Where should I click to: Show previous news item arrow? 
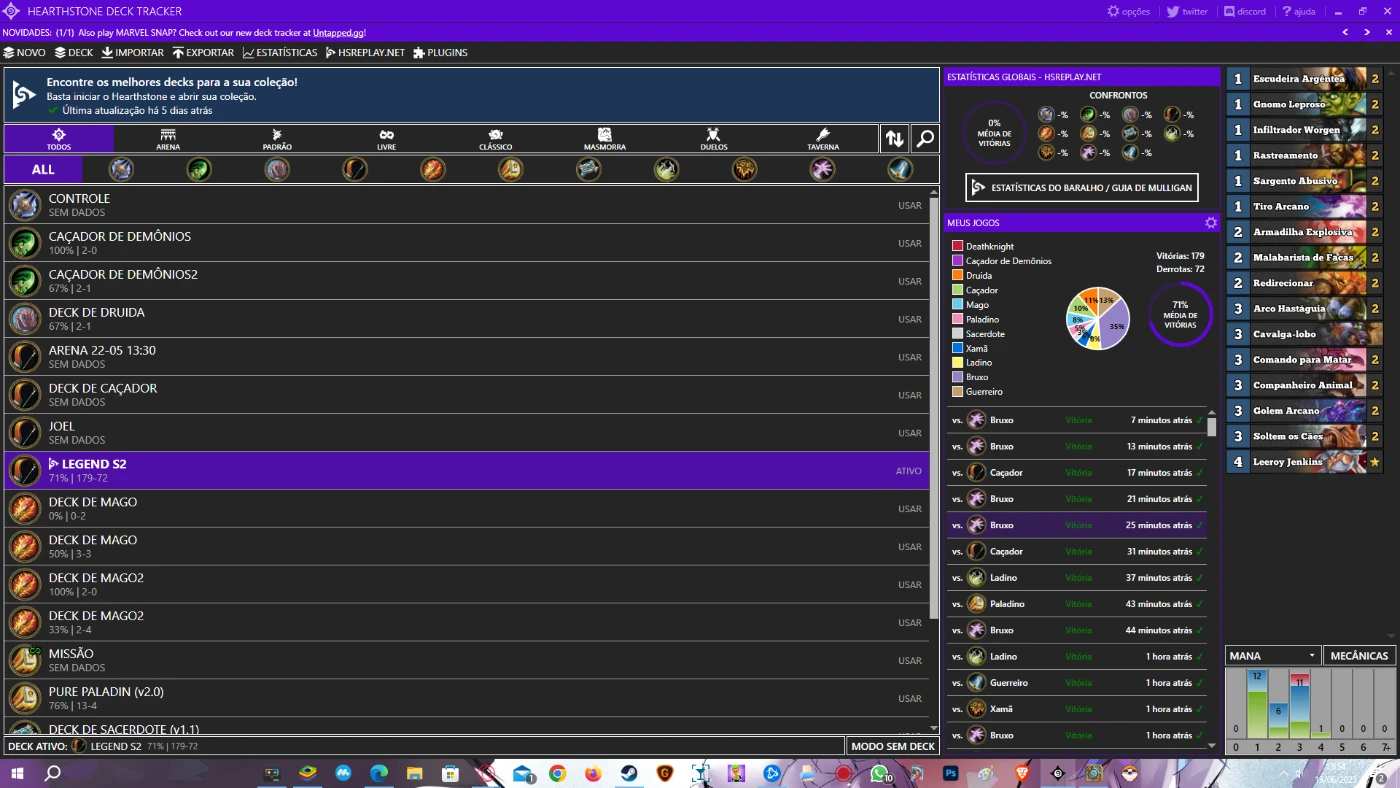(1346, 33)
